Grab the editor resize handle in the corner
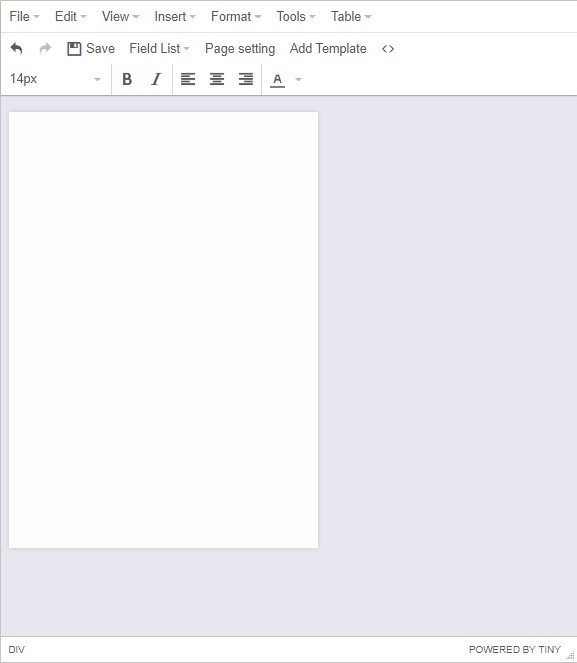 click(x=570, y=655)
